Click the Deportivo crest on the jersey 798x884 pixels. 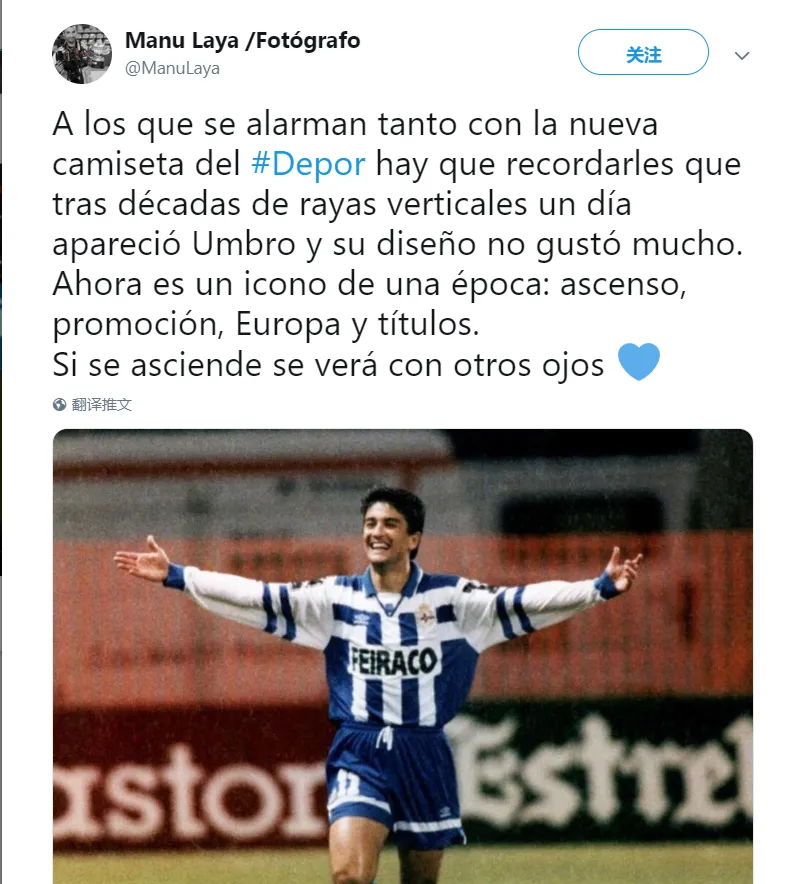coord(425,616)
